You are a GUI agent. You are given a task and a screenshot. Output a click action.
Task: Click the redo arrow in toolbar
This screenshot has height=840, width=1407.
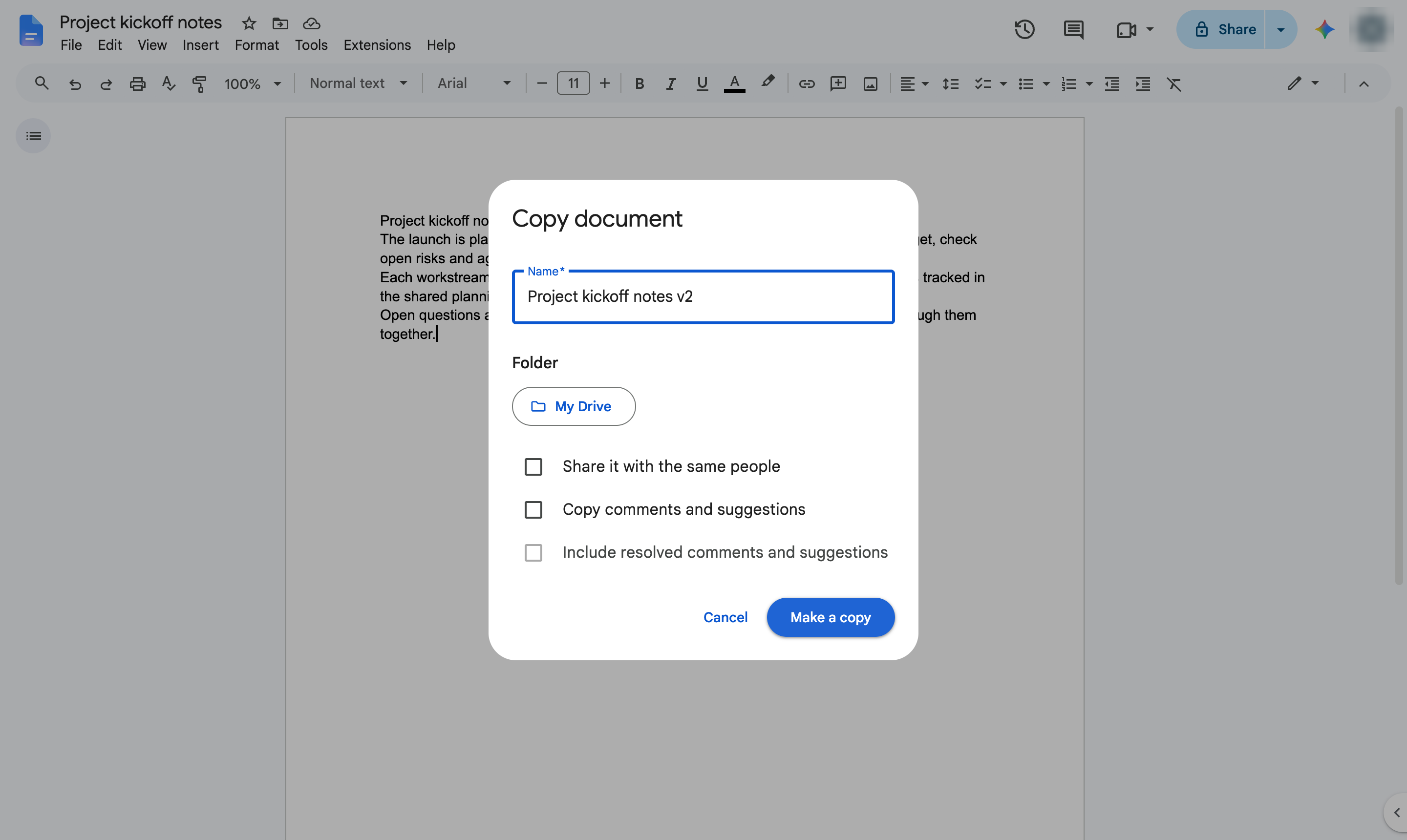tap(106, 84)
